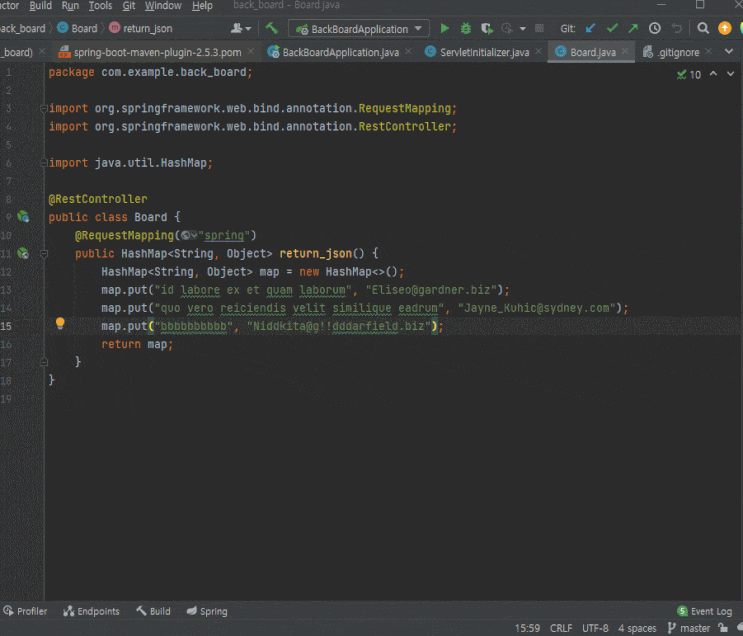743x636 pixels.
Task: Push commits with Git green arrow
Action: (633, 28)
